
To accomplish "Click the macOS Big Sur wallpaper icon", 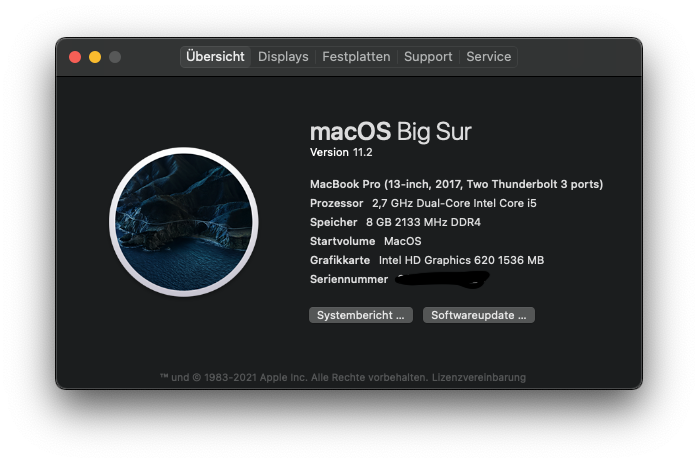I will [184, 222].
